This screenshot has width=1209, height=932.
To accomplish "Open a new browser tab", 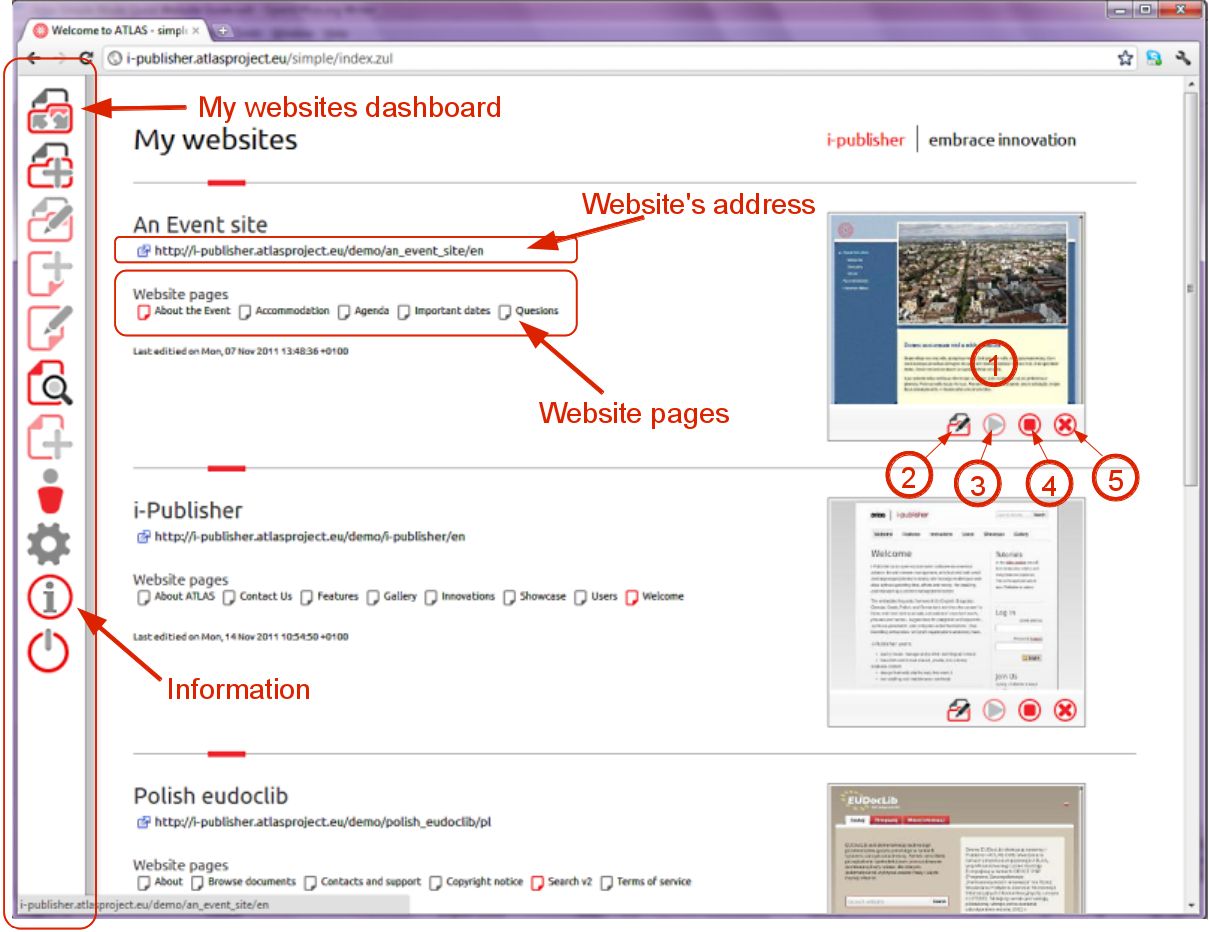I will click(x=223, y=30).
